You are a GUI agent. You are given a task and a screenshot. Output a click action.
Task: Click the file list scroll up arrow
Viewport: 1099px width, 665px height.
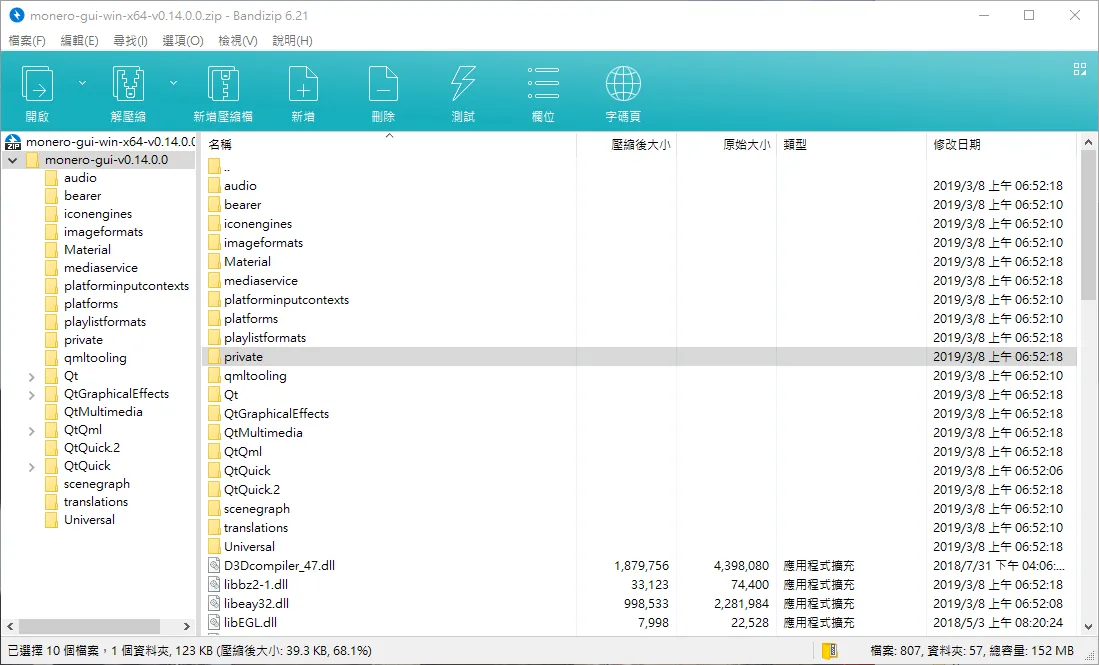[x=1088, y=142]
